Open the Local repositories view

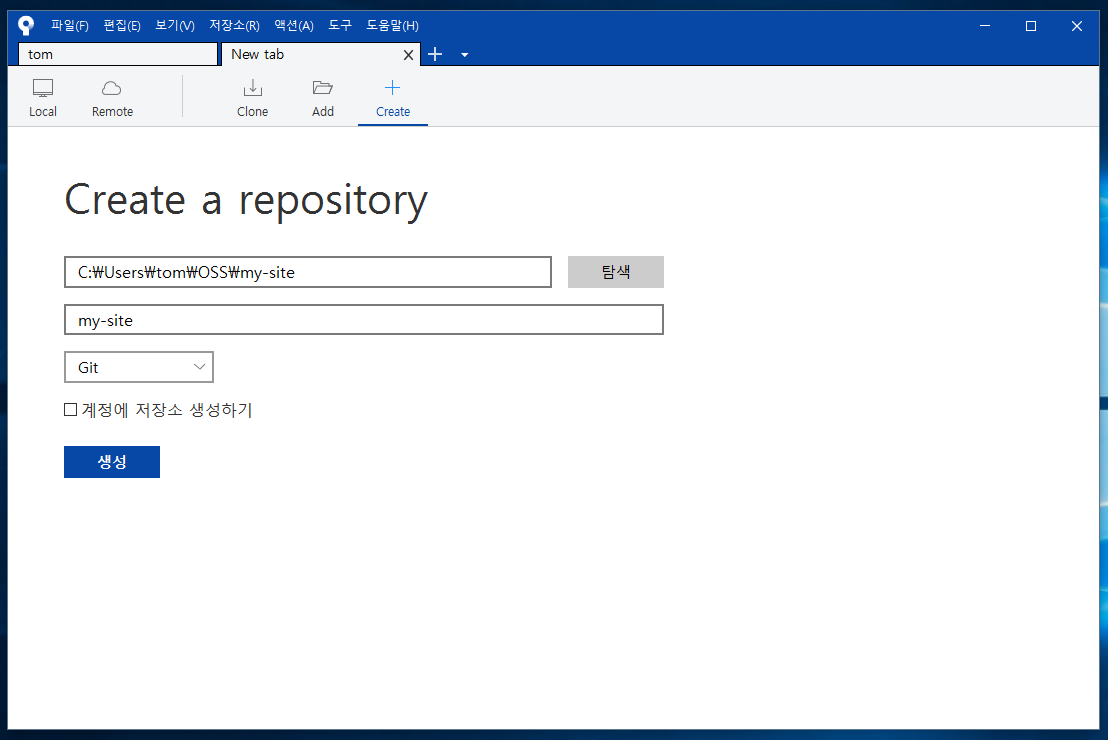pos(42,98)
